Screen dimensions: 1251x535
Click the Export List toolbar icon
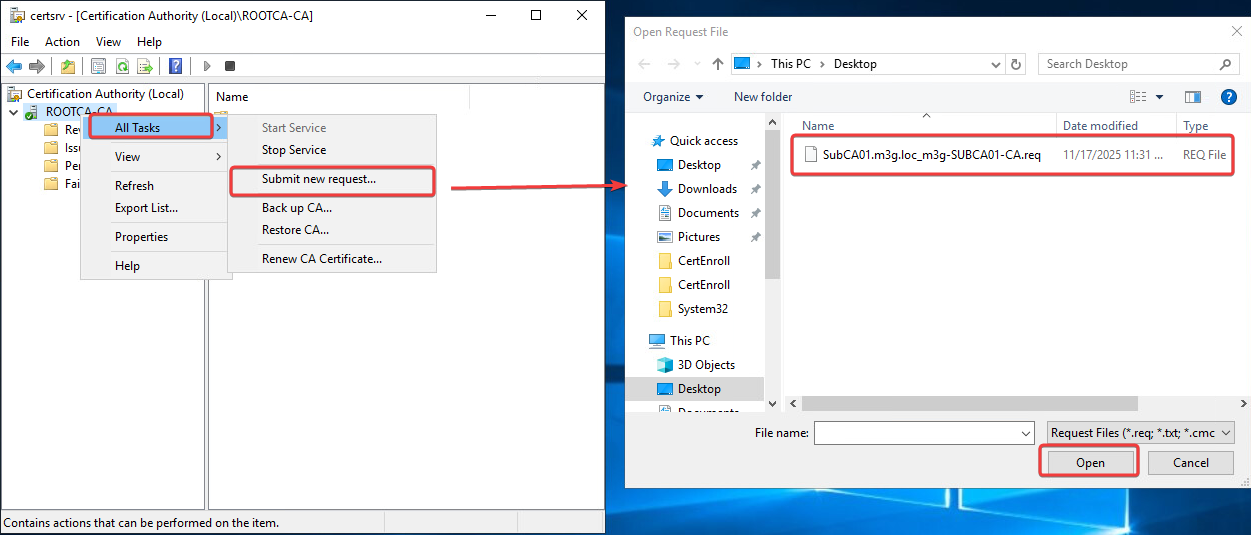(x=145, y=66)
